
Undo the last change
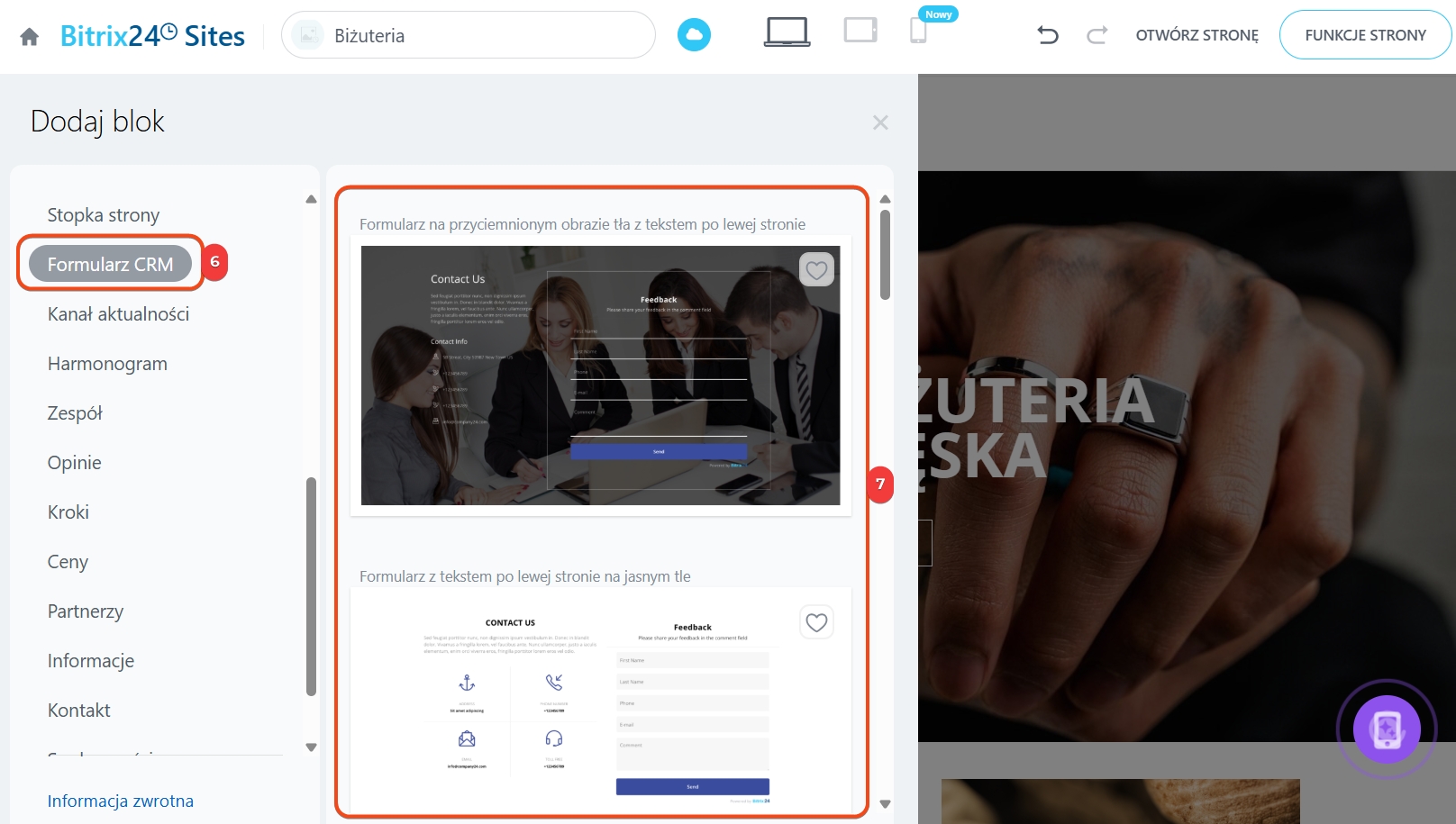click(x=1047, y=35)
